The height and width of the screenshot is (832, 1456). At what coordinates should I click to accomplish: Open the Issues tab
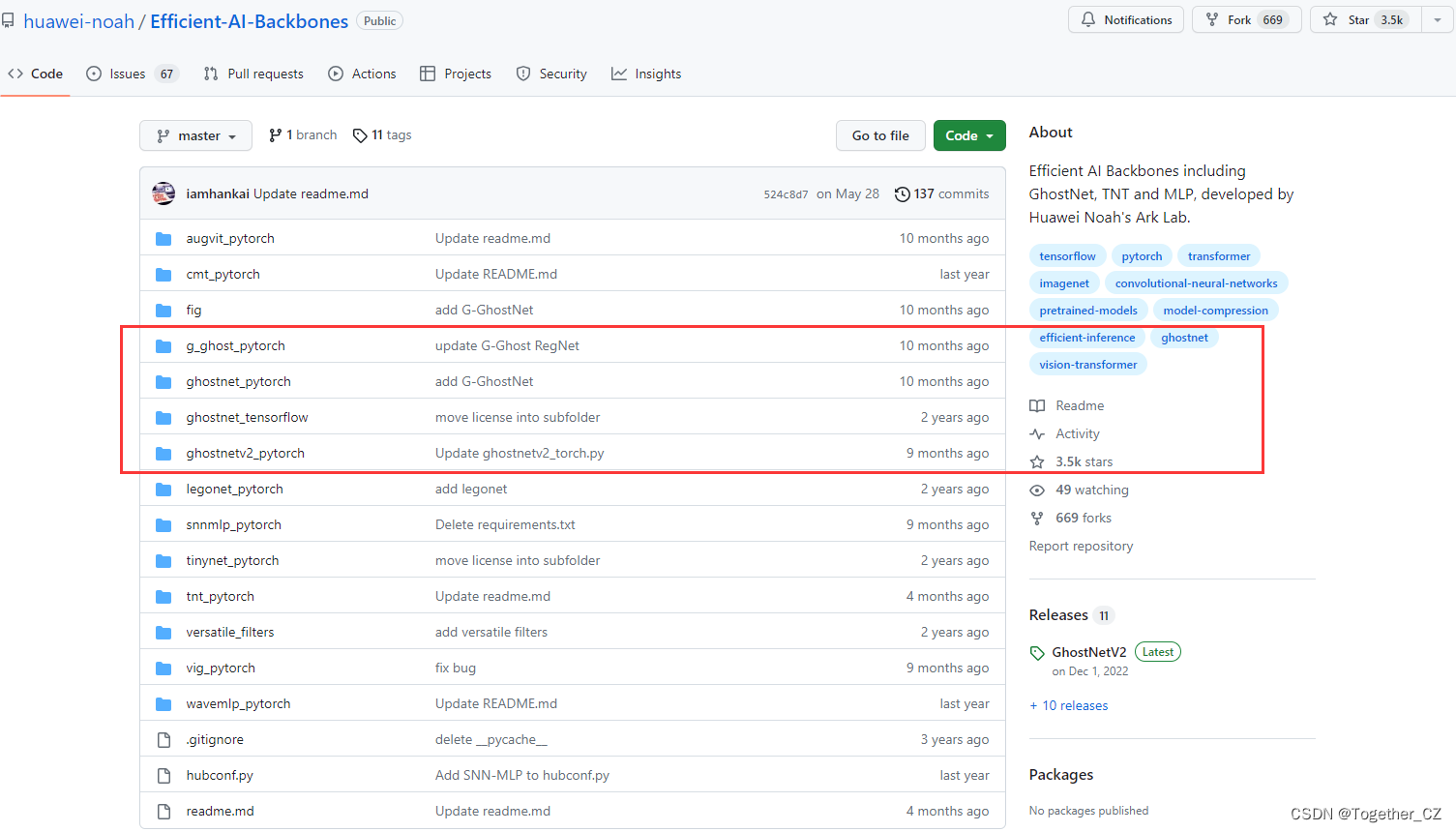(x=132, y=74)
